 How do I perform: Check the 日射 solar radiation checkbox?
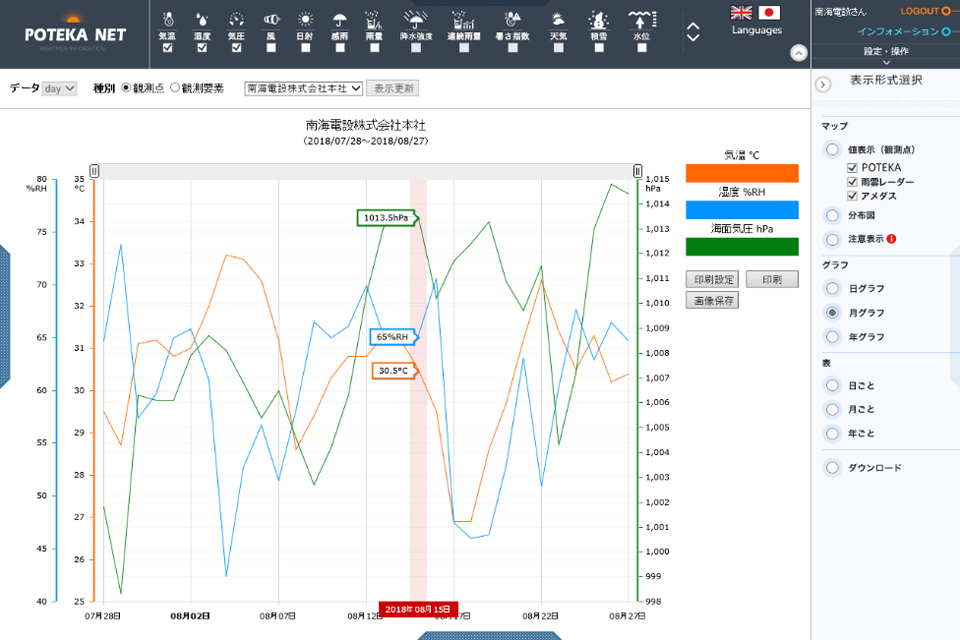point(306,48)
